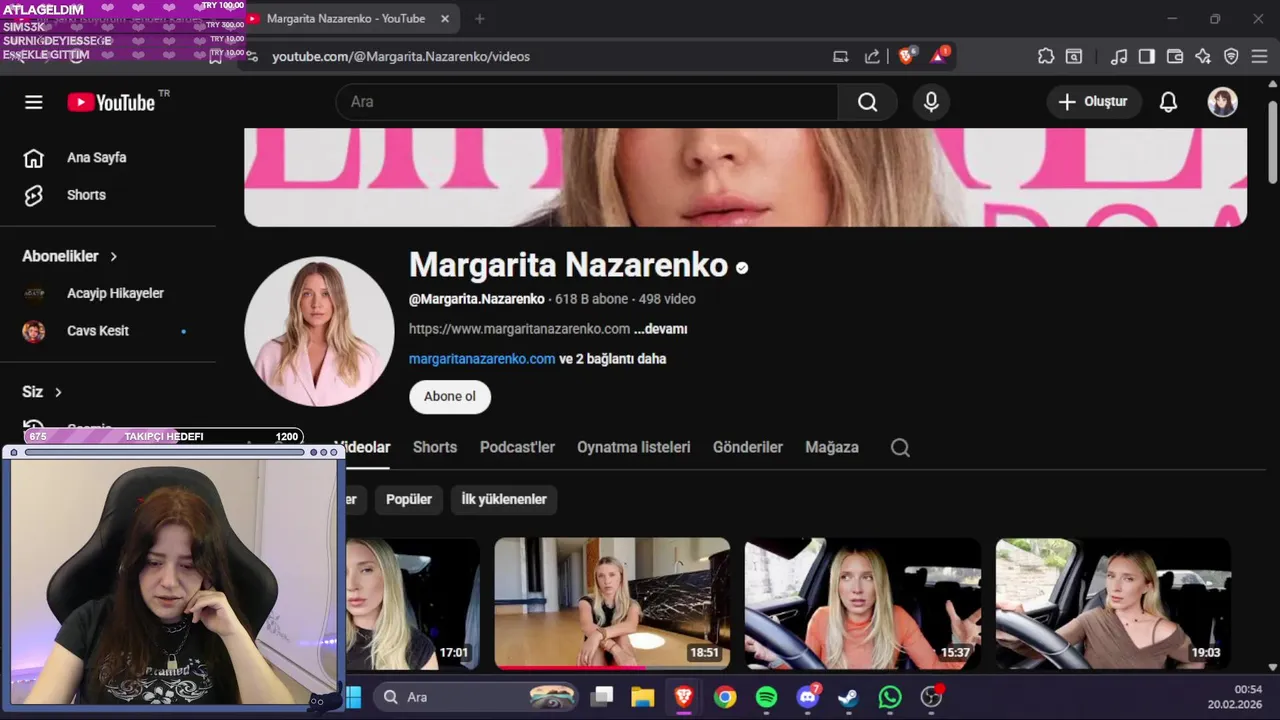Open File Explorer from taskbar
Image resolution: width=1280 pixels, height=720 pixels.
pyautogui.click(x=642, y=697)
